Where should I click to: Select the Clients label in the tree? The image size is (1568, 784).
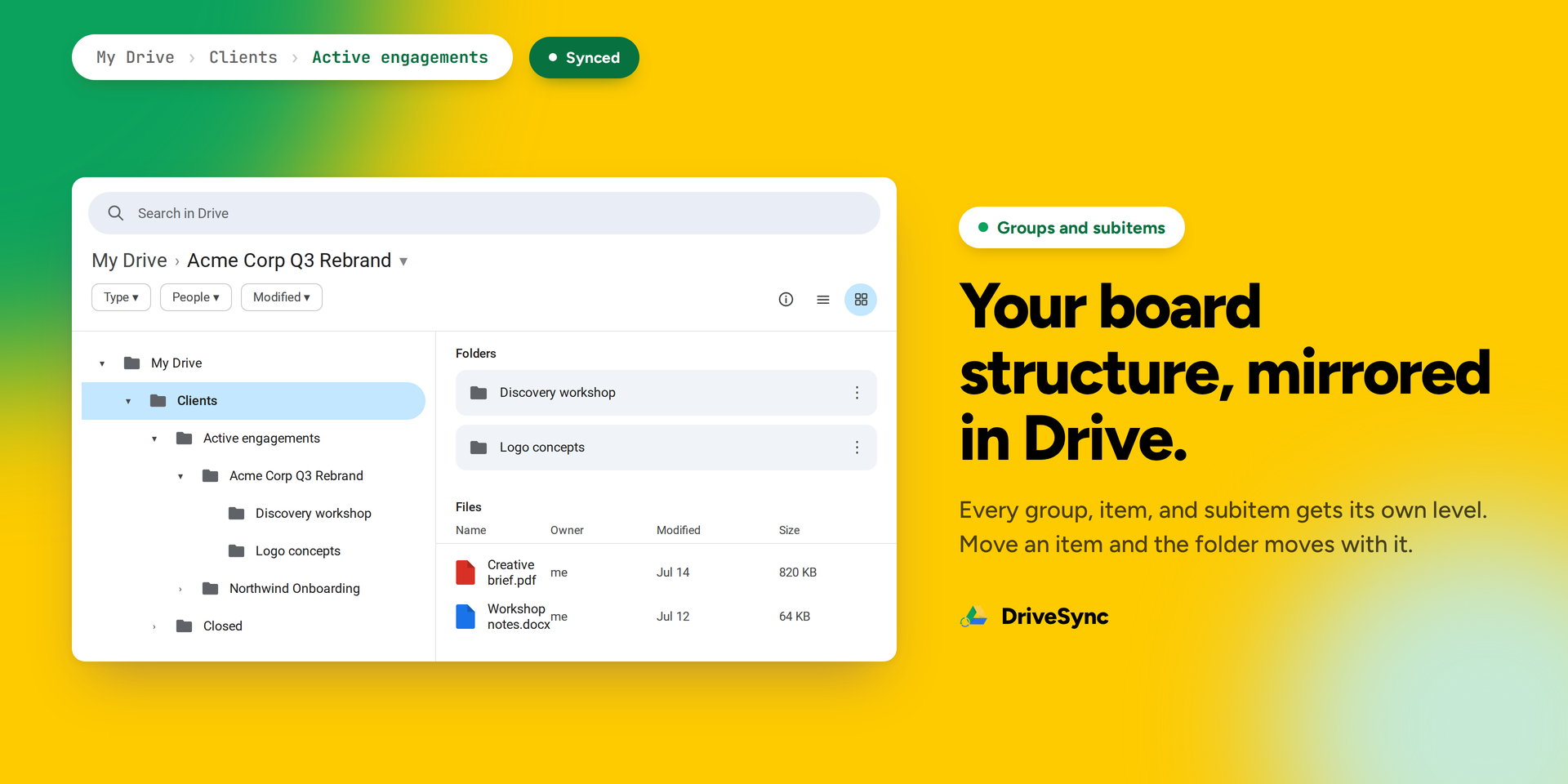click(197, 400)
